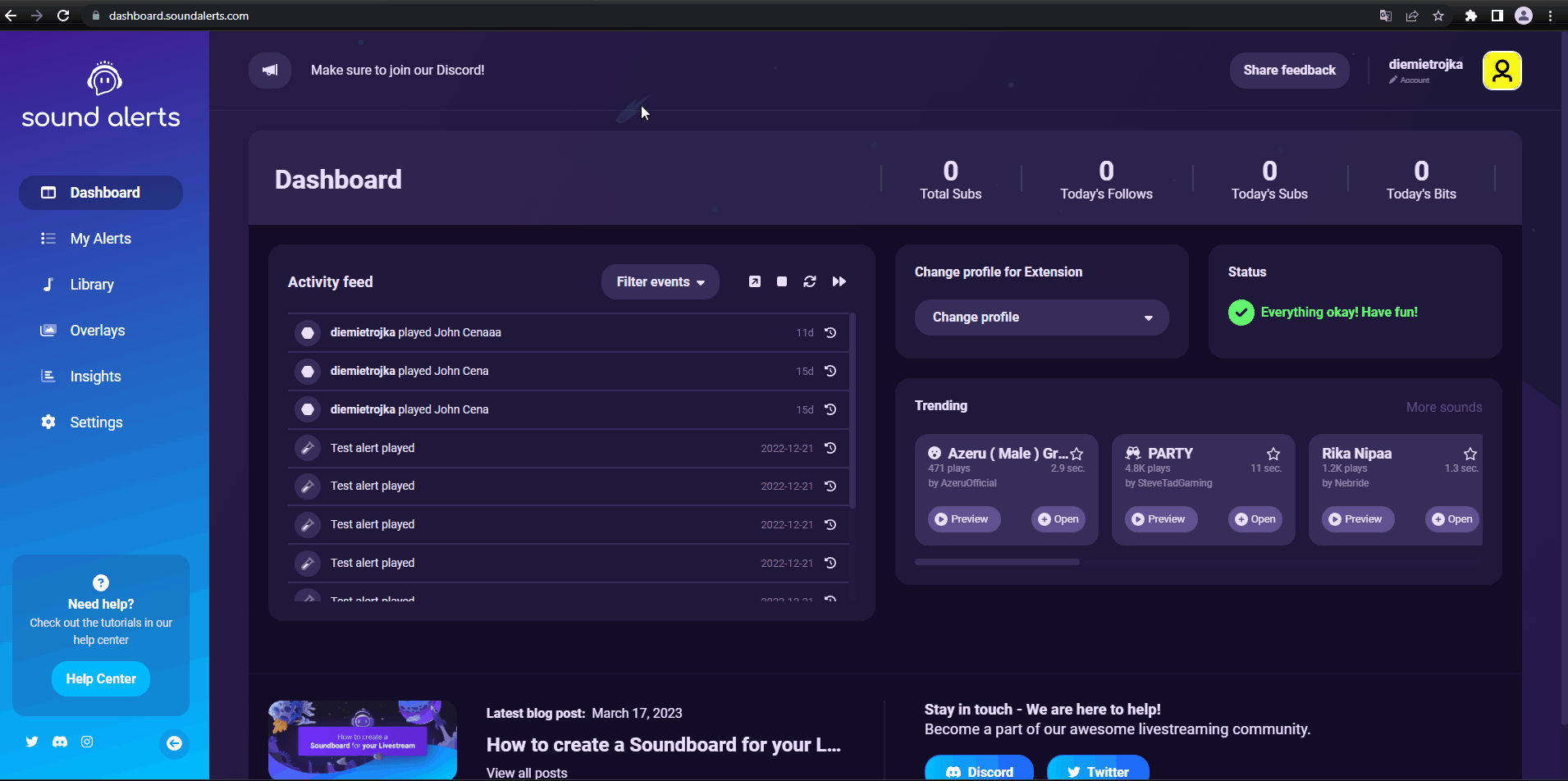The image size is (1568, 781).
Task: Pop out the activity feed
Action: click(755, 281)
